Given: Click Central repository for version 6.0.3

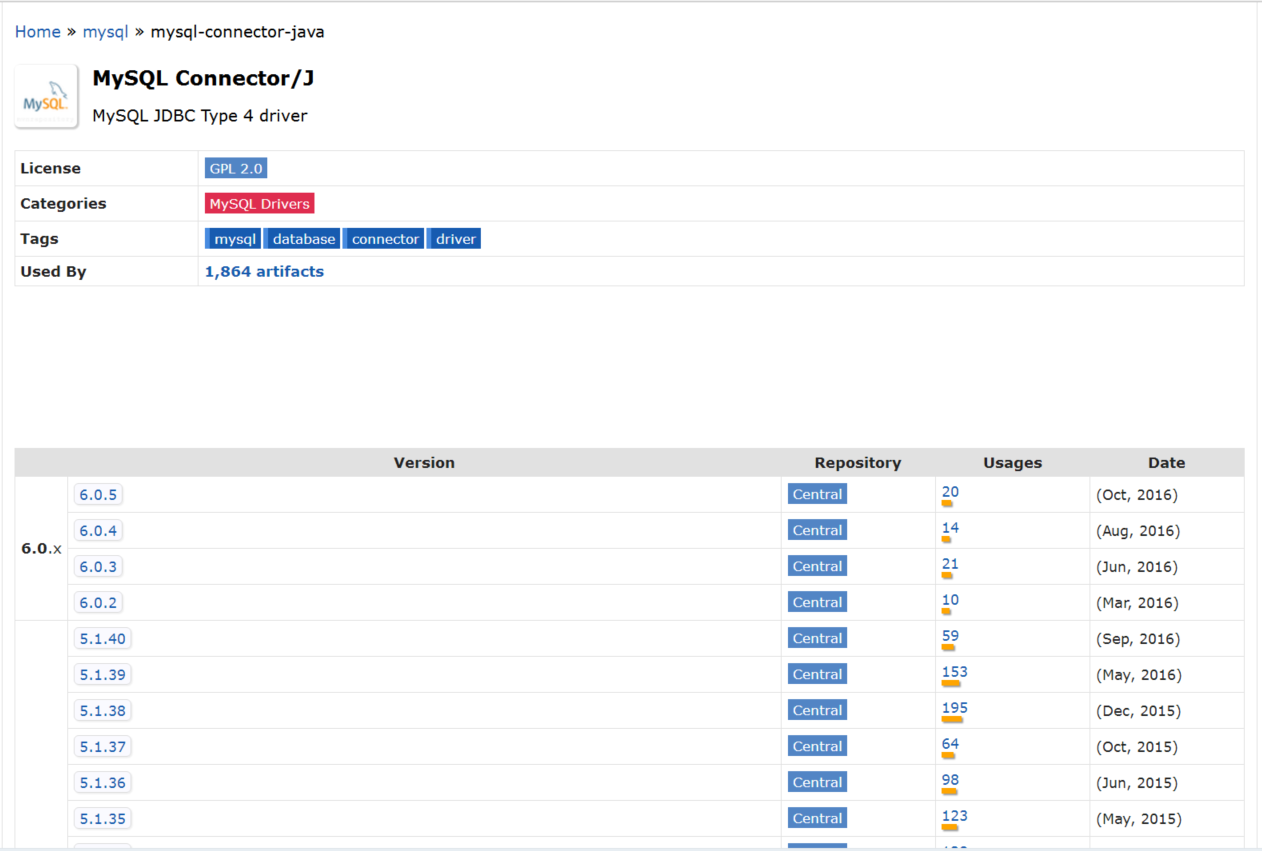Looking at the screenshot, I should (x=817, y=567).
